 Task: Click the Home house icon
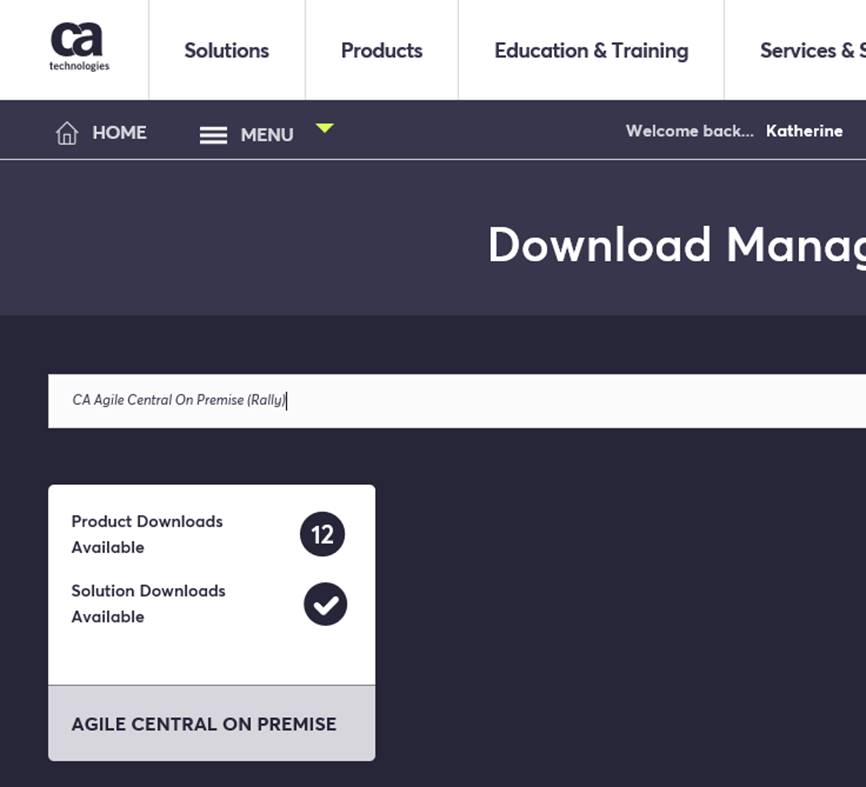(x=67, y=133)
